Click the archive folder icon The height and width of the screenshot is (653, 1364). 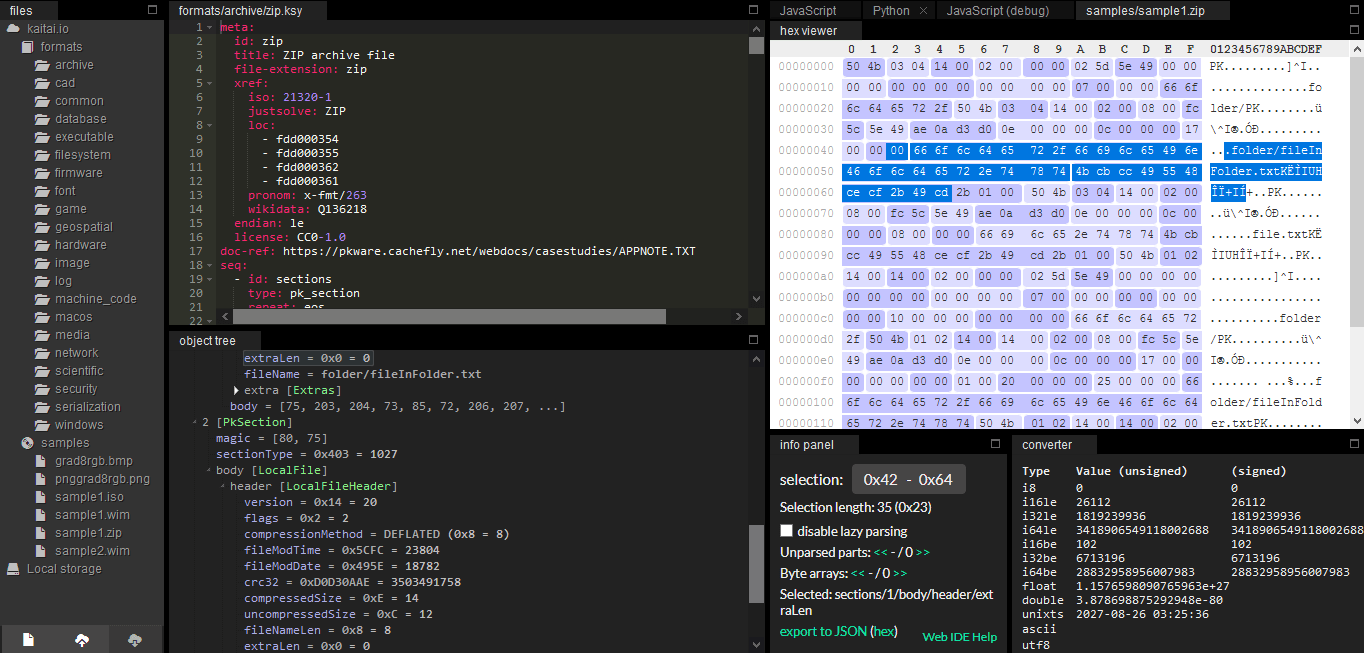click(42, 65)
